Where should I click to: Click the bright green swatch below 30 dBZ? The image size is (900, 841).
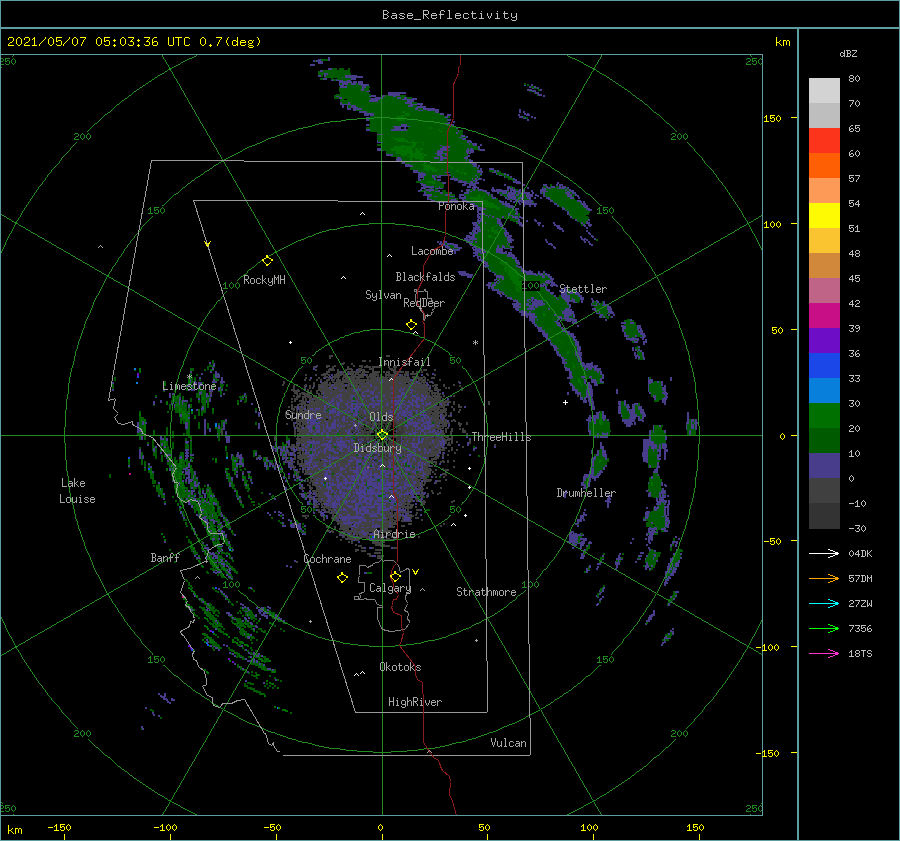824,416
